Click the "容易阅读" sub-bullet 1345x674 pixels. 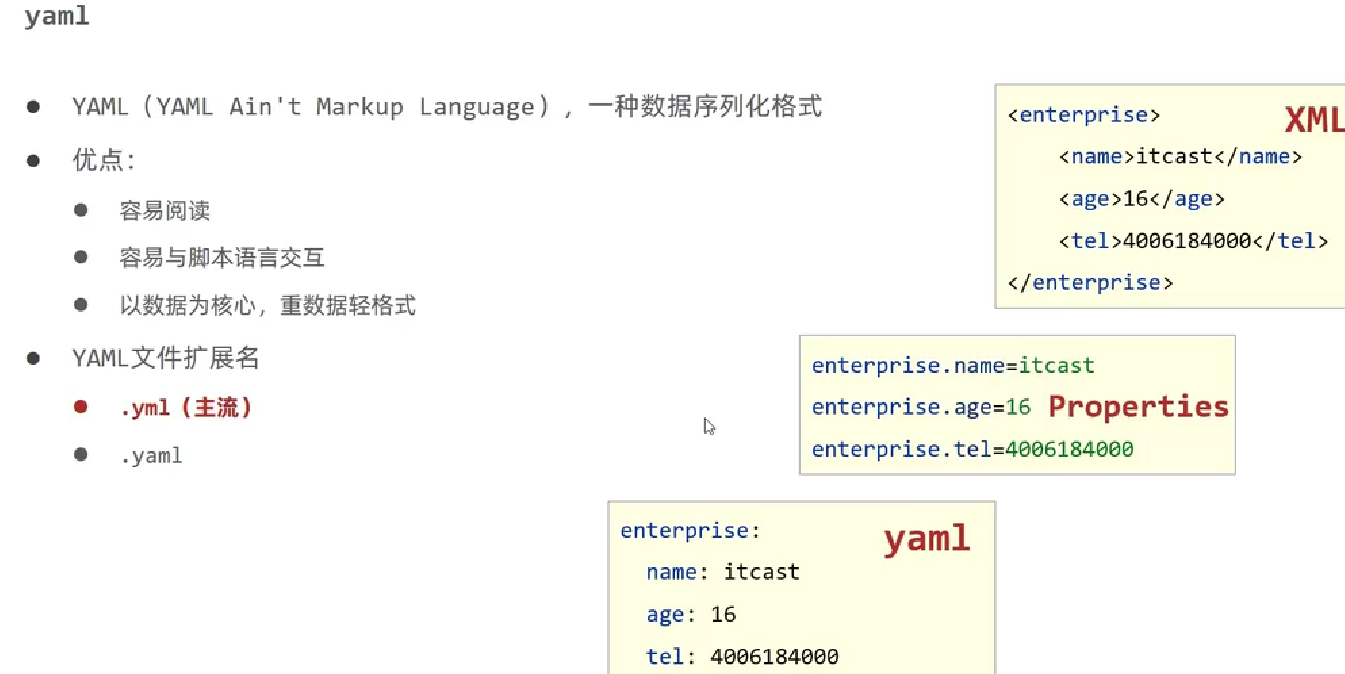(x=165, y=211)
